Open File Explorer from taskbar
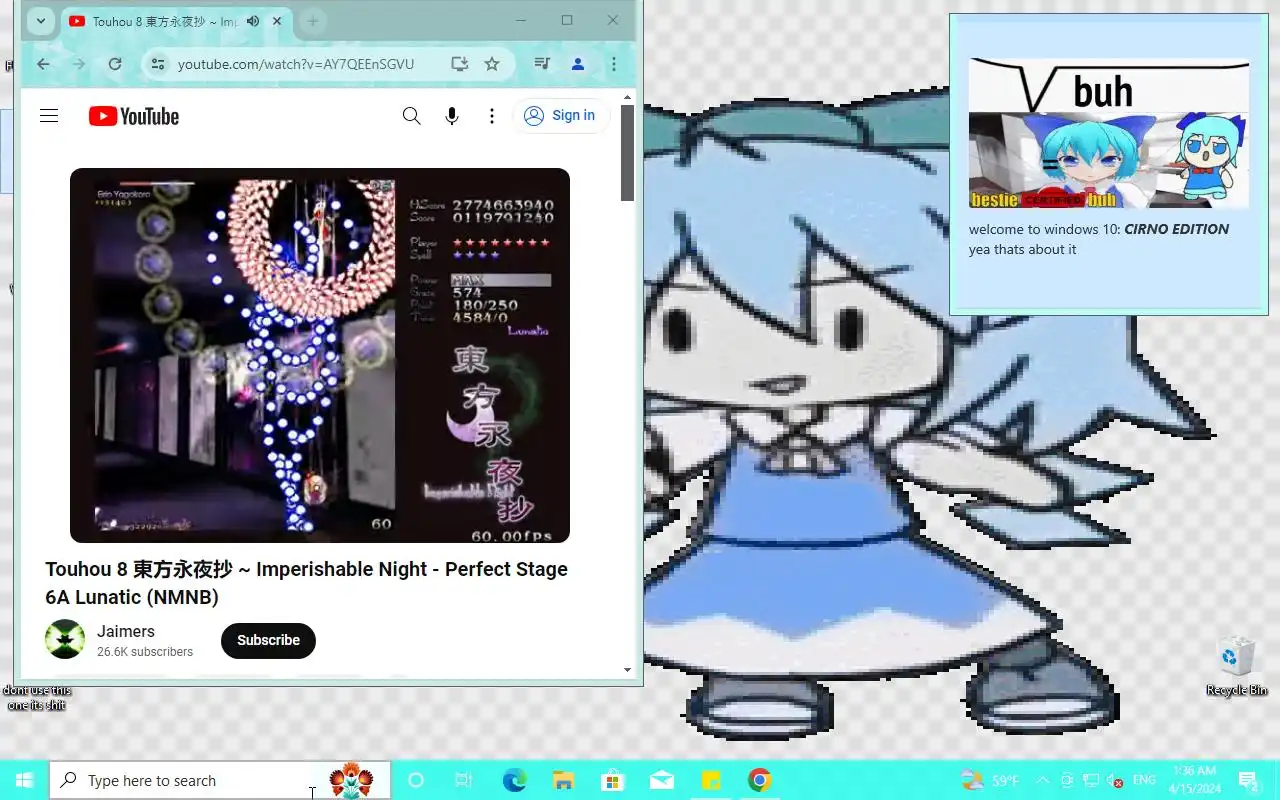1280x800 pixels. pos(563,780)
